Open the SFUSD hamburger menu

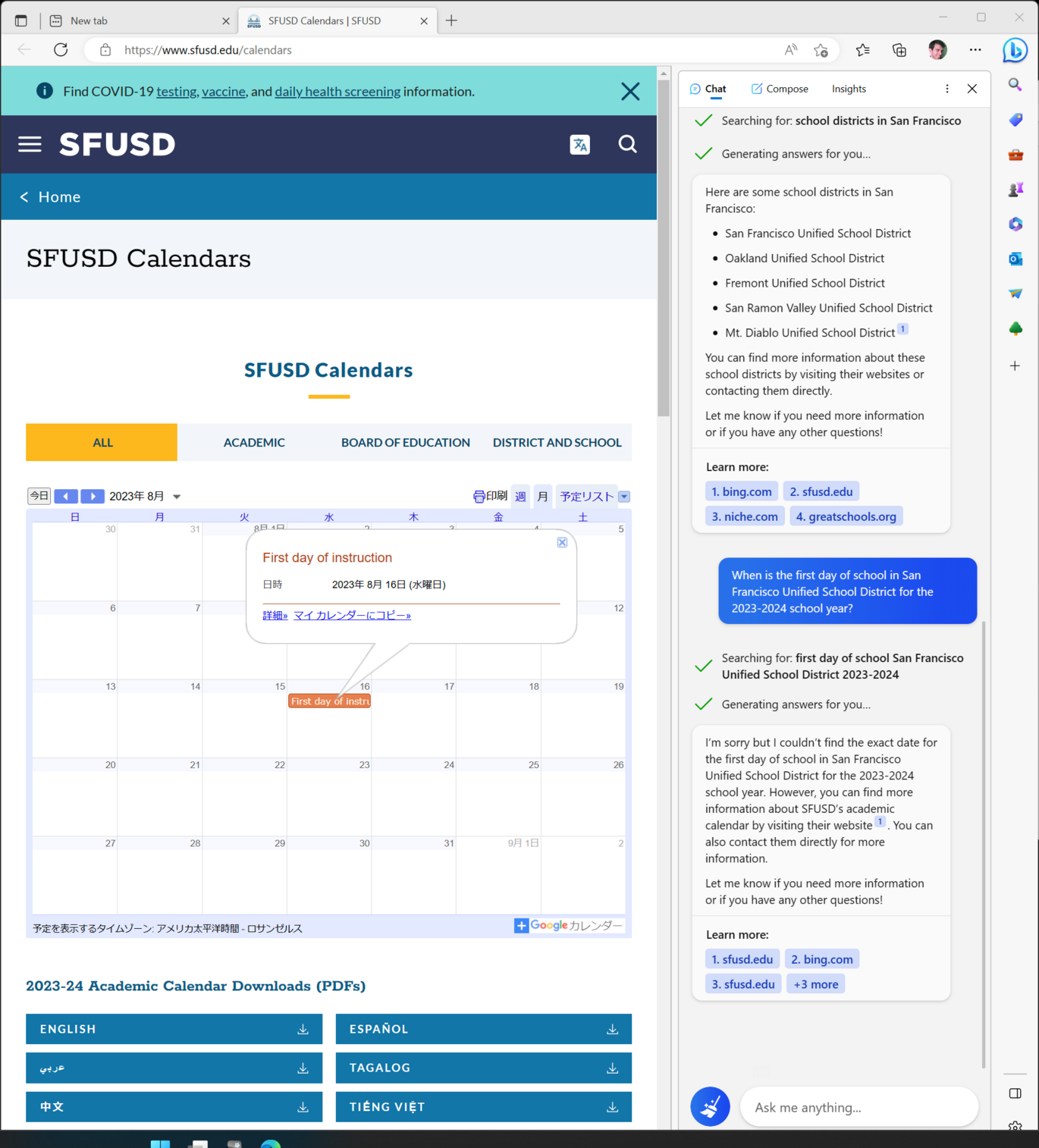30,144
